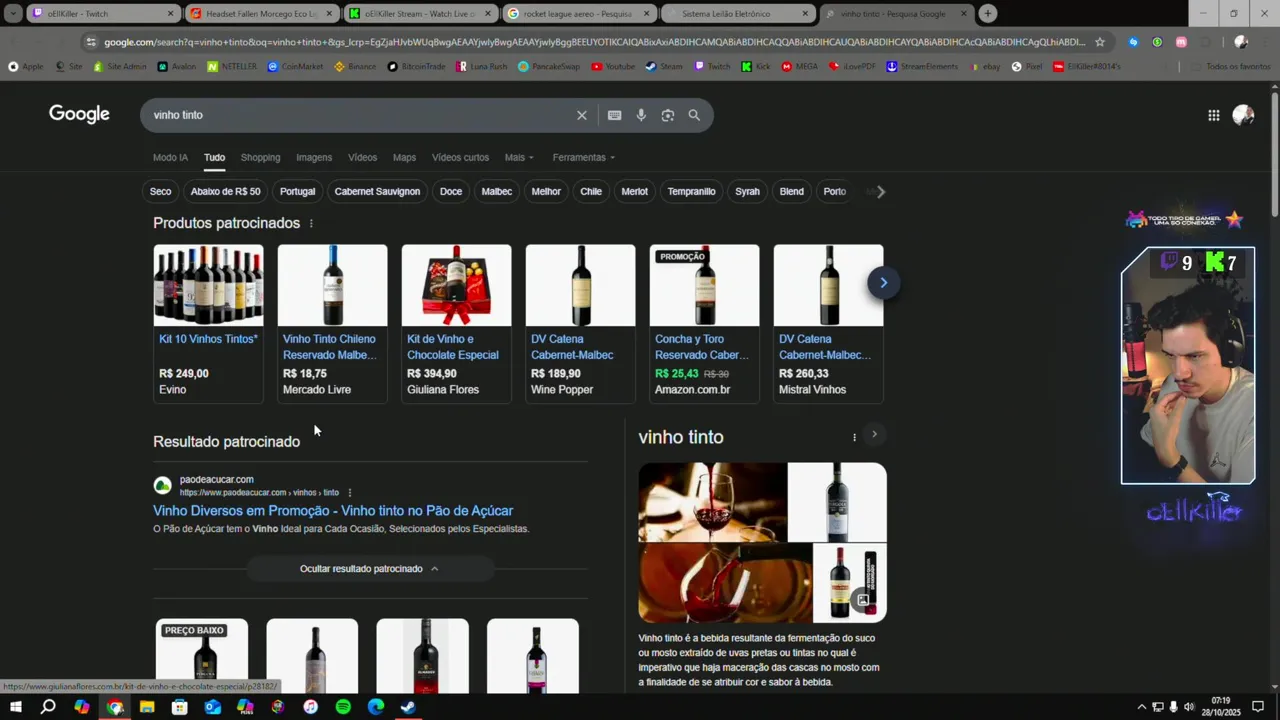The image size is (1280, 720).
Task: Expand the Ferramentas dropdown
Action: 584,157
